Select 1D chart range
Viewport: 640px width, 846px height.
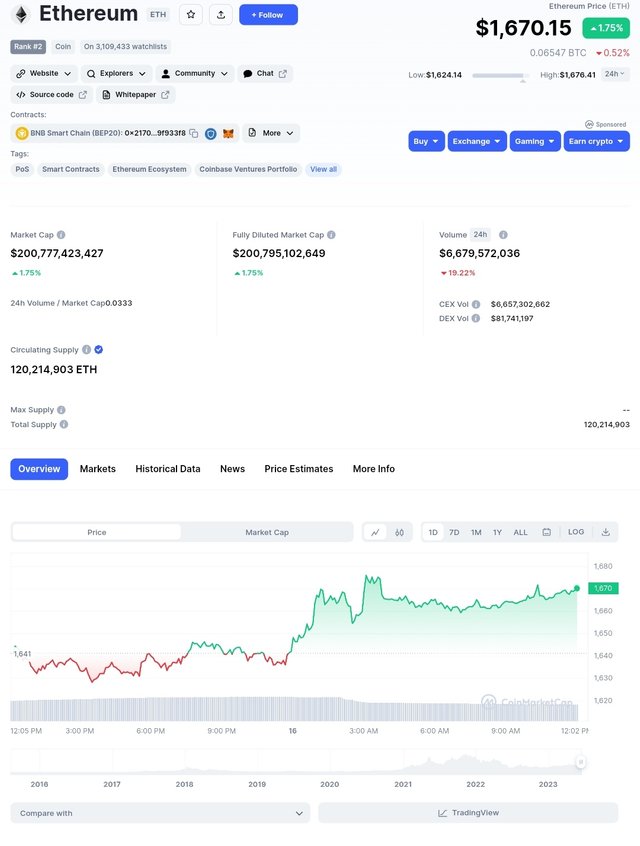click(433, 532)
